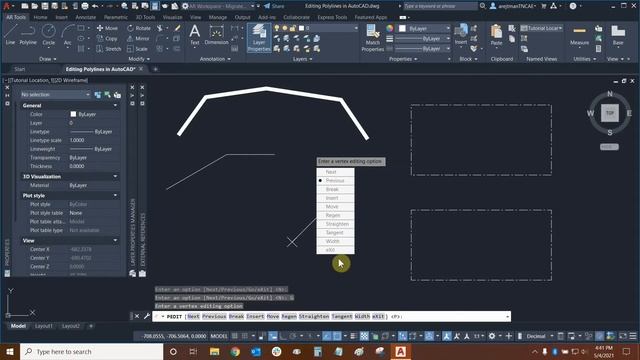Viewport: 640px width, 360px height.
Task: Open the Decimal units dropdown in status bar
Action: [539, 336]
